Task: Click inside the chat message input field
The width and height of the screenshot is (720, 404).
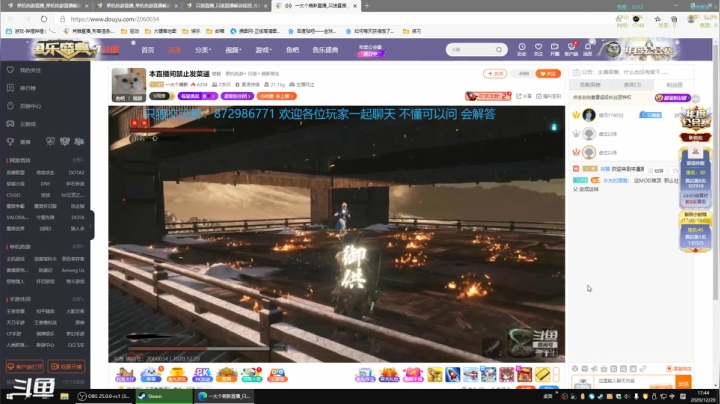Action: click(635, 382)
